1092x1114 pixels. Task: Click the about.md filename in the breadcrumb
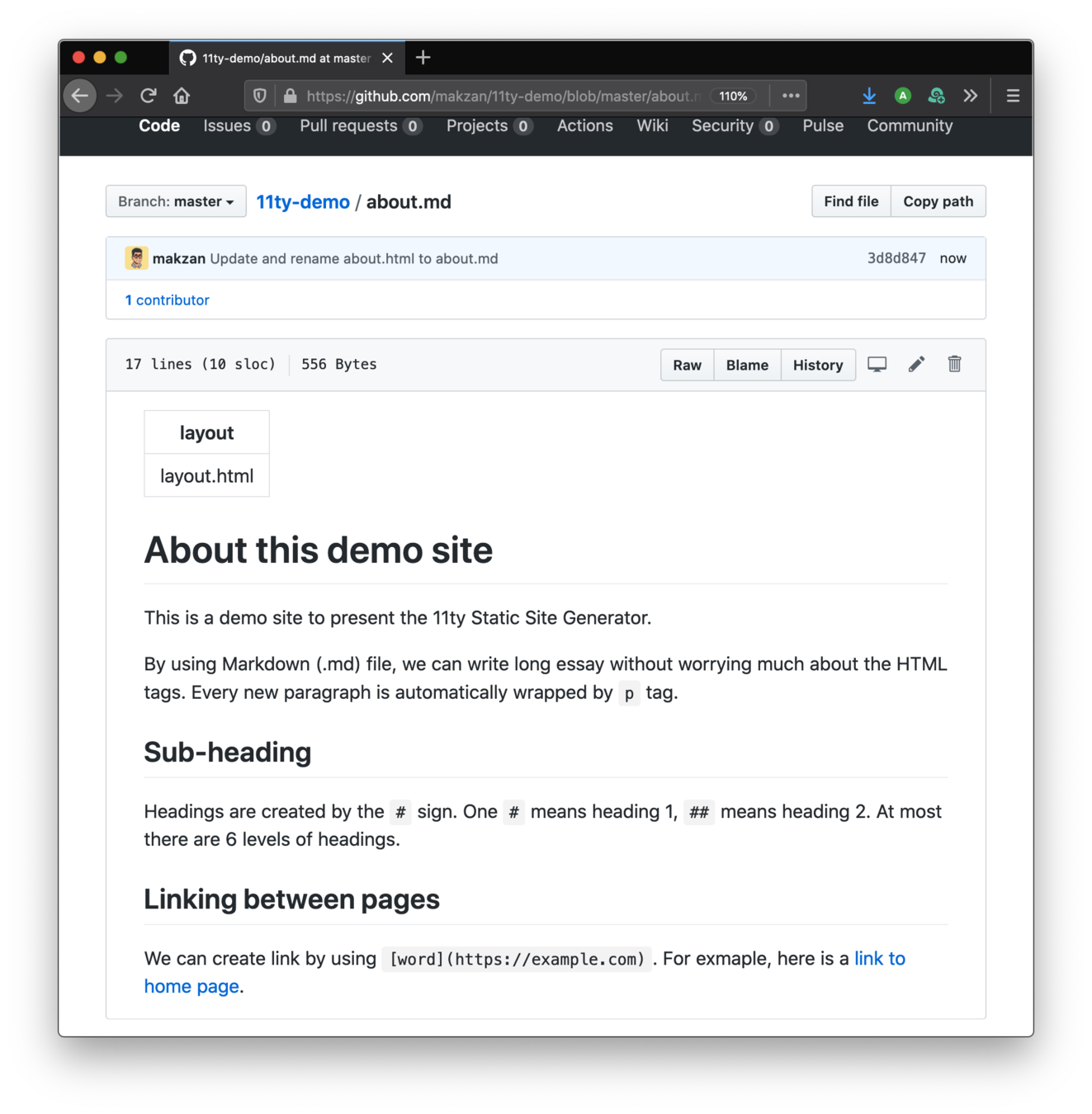coord(409,202)
